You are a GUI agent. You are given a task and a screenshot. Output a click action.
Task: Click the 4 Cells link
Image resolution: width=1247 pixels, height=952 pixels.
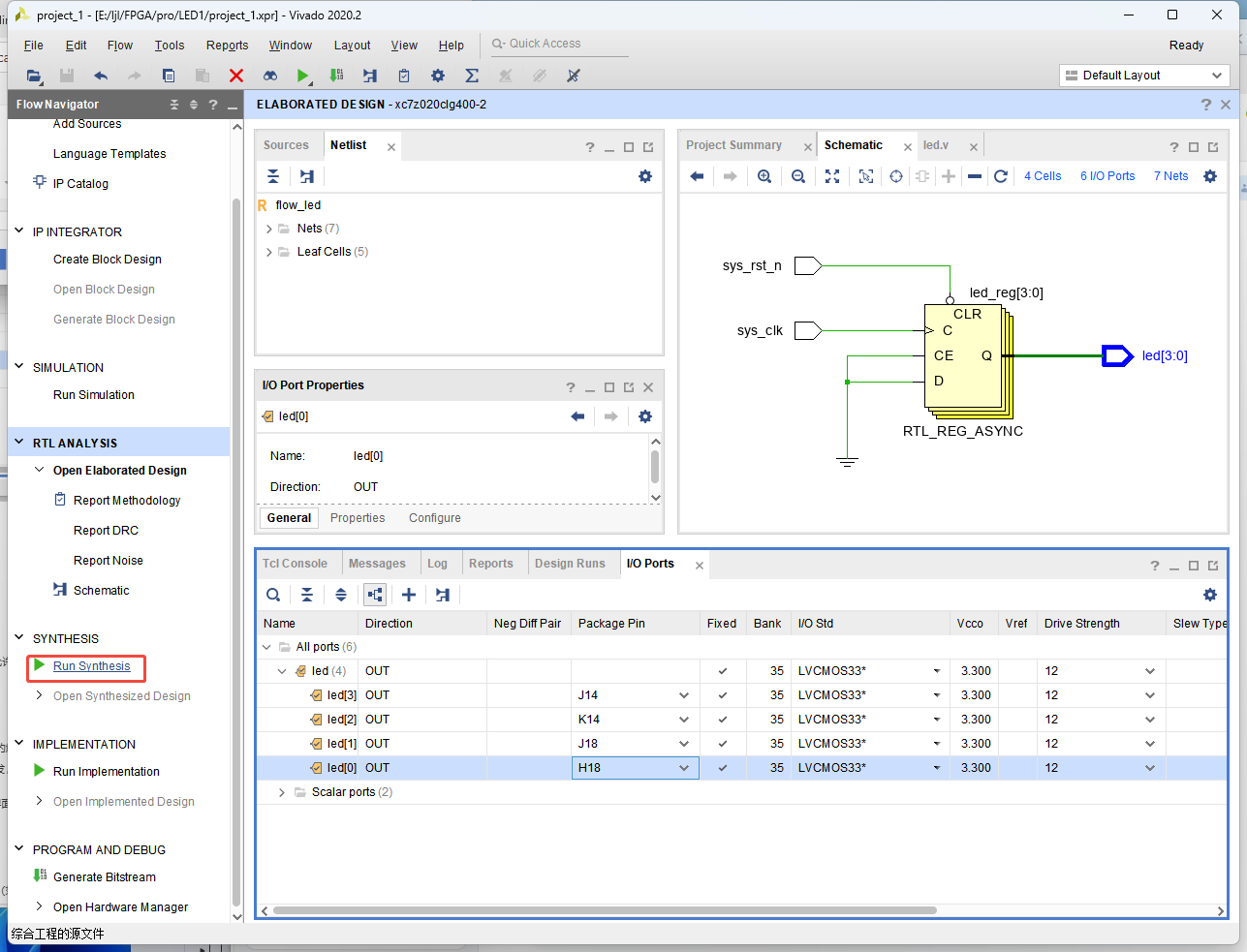1043,176
